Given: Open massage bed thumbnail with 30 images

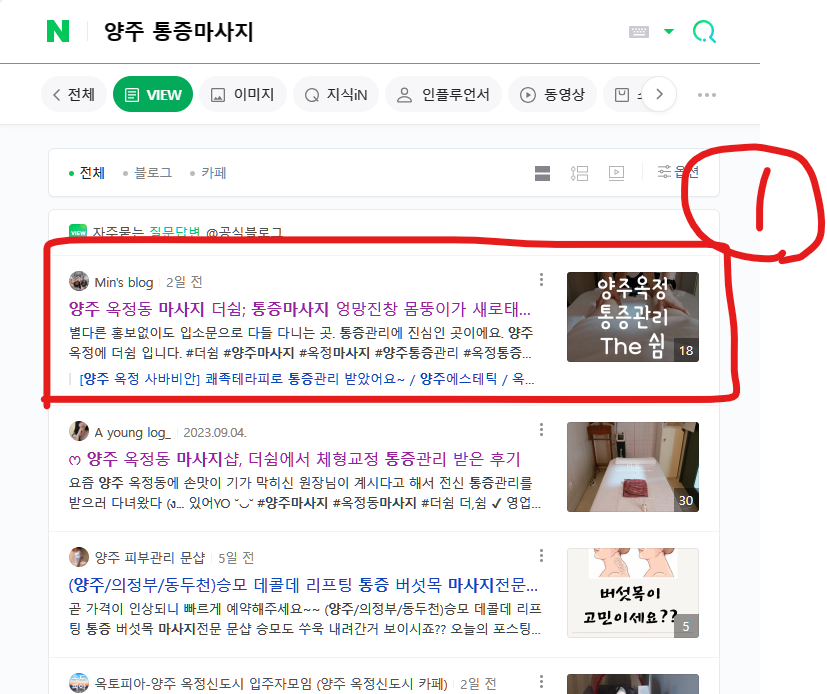Looking at the screenshot, I should [x=633, y=467].
